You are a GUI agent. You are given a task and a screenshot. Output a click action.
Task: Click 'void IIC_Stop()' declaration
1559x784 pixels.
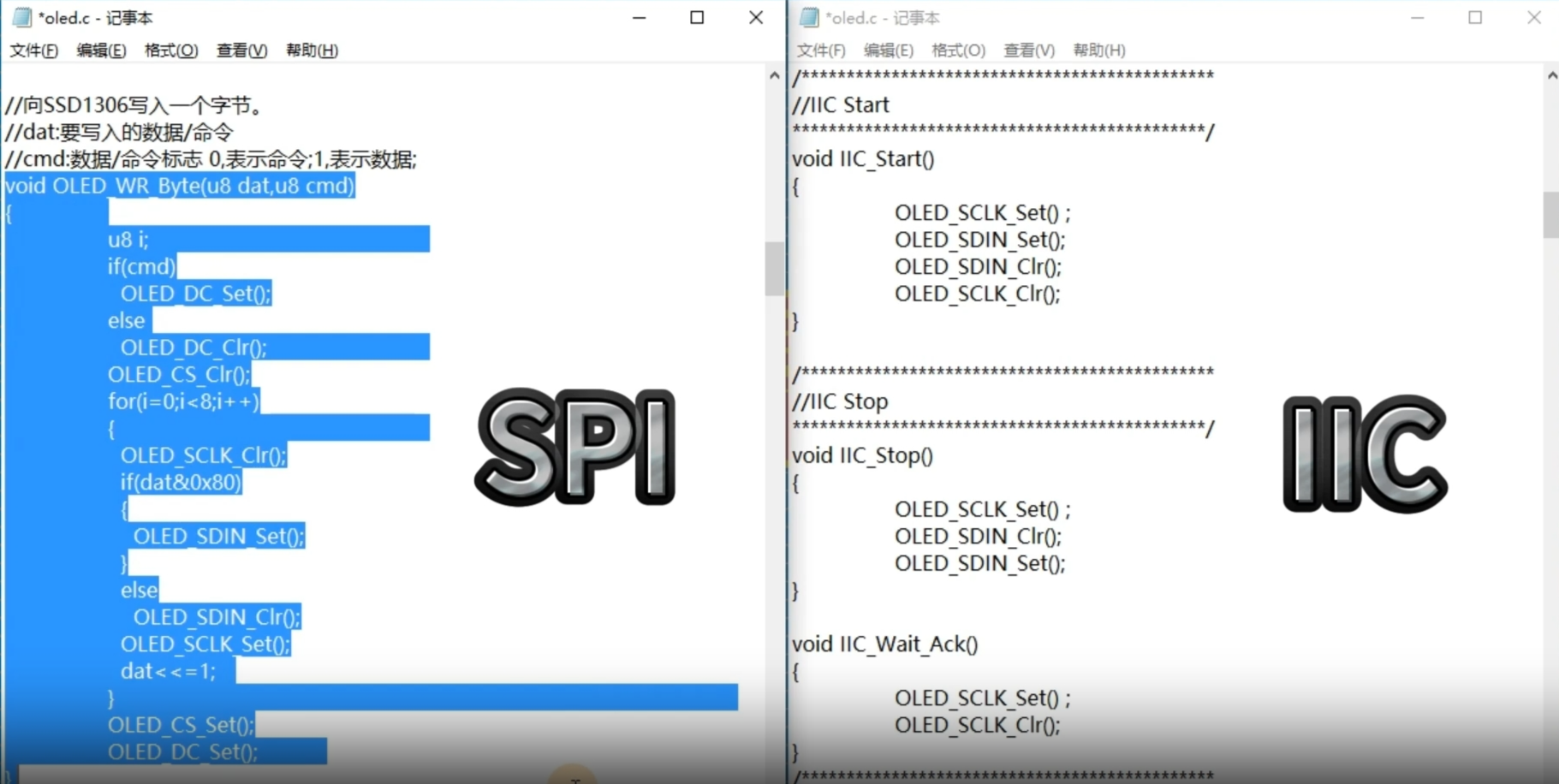(x=862, y=455)
